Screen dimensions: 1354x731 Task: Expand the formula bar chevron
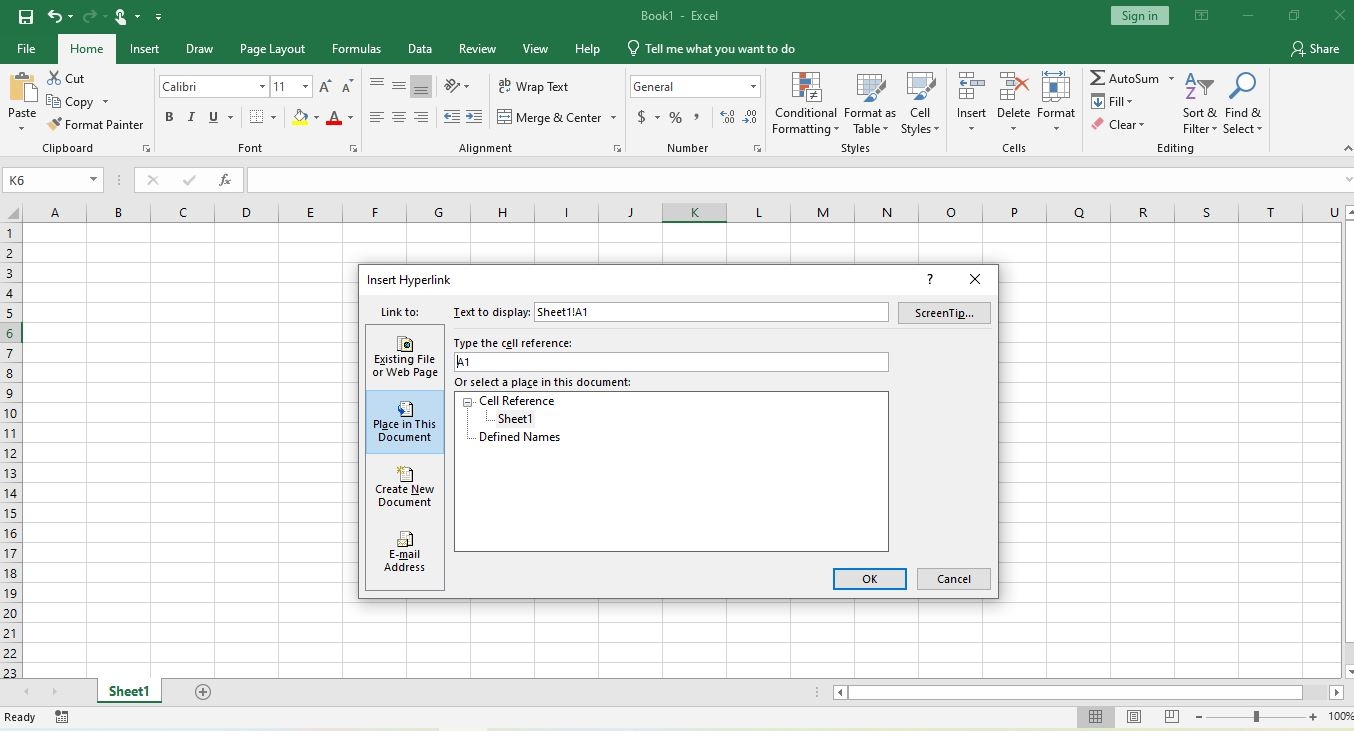click(x=1347, y=180)
